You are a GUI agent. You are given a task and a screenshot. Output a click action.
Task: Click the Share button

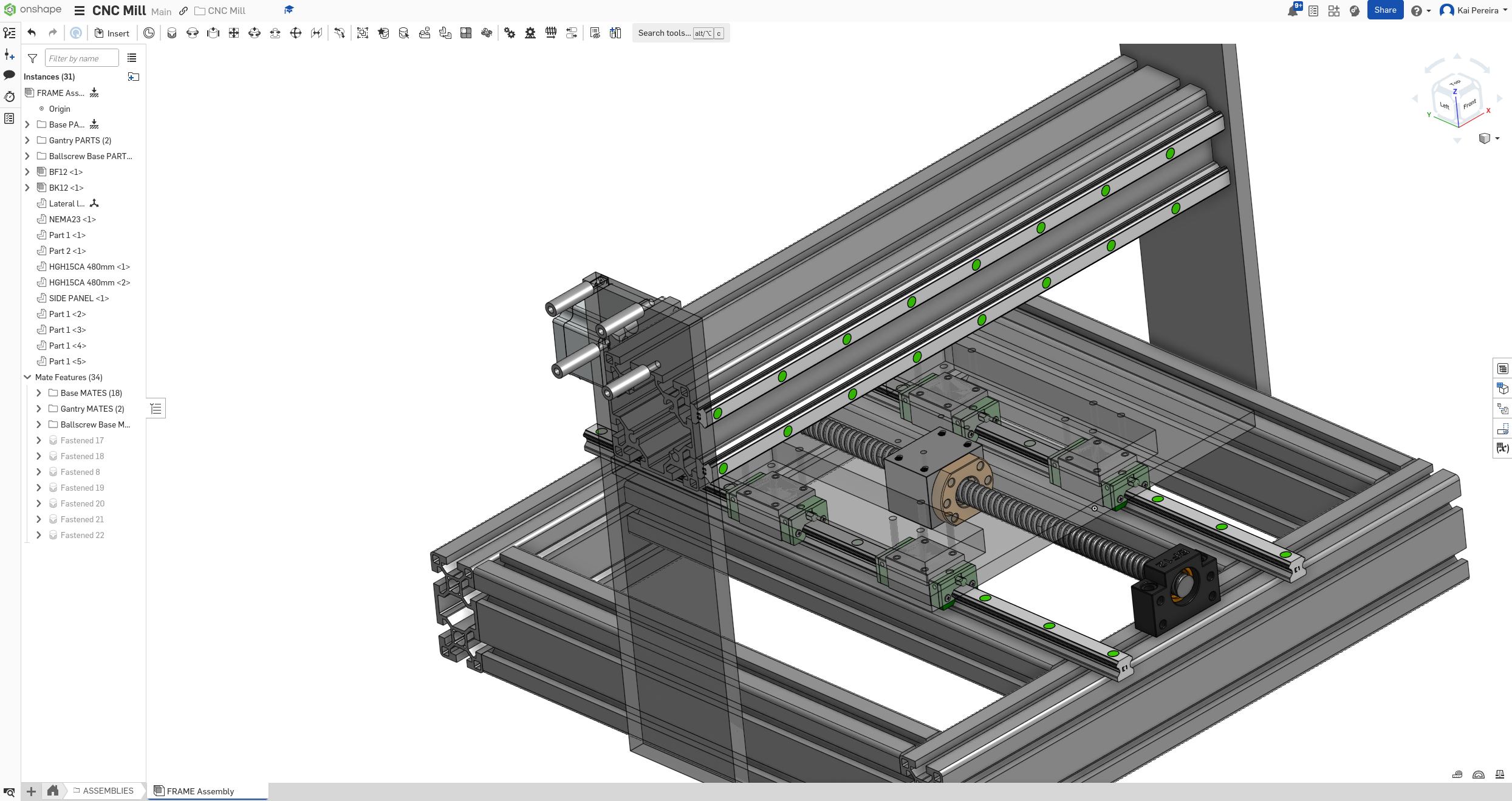click(x=1384, y=10)
